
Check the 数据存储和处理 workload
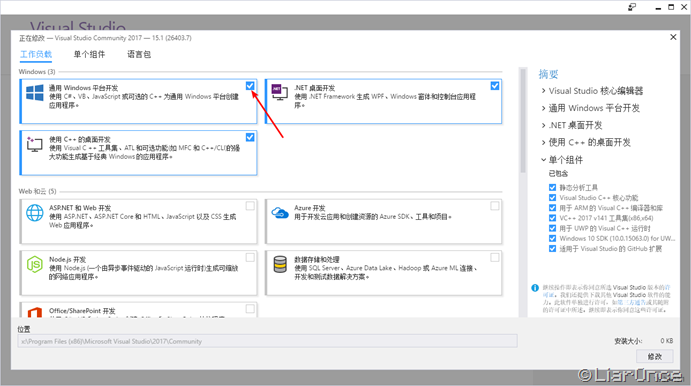[x=495, y=257]
